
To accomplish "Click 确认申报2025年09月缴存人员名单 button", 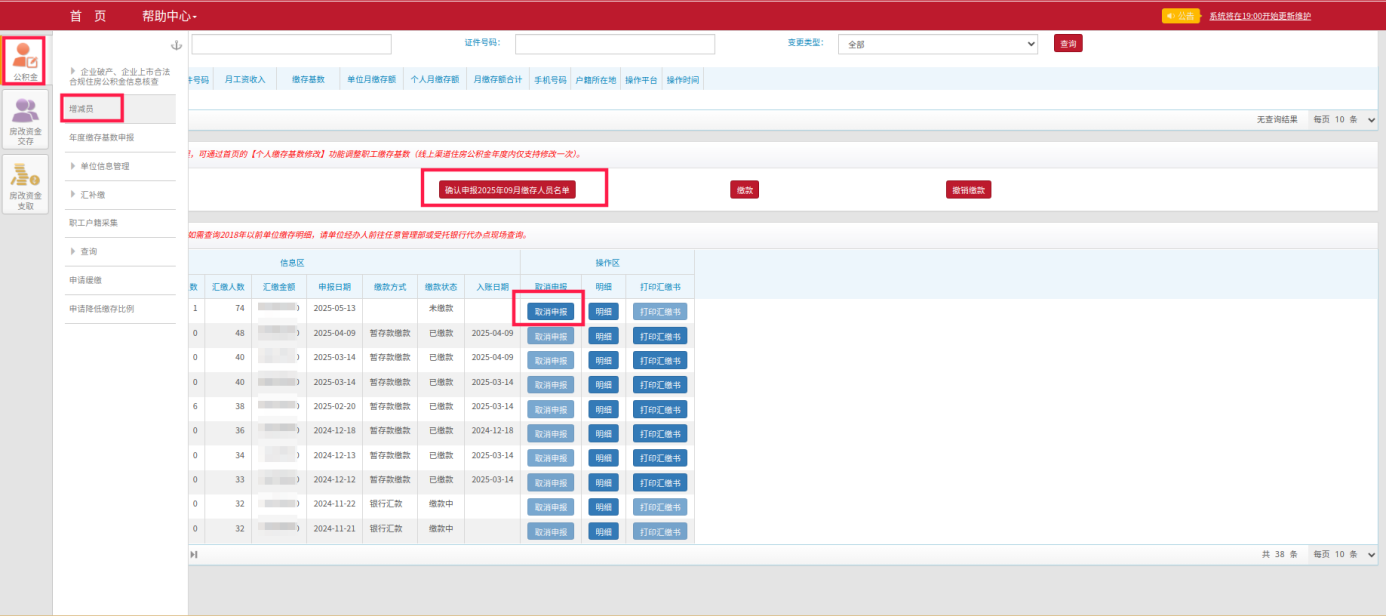I will coord(507,190).
